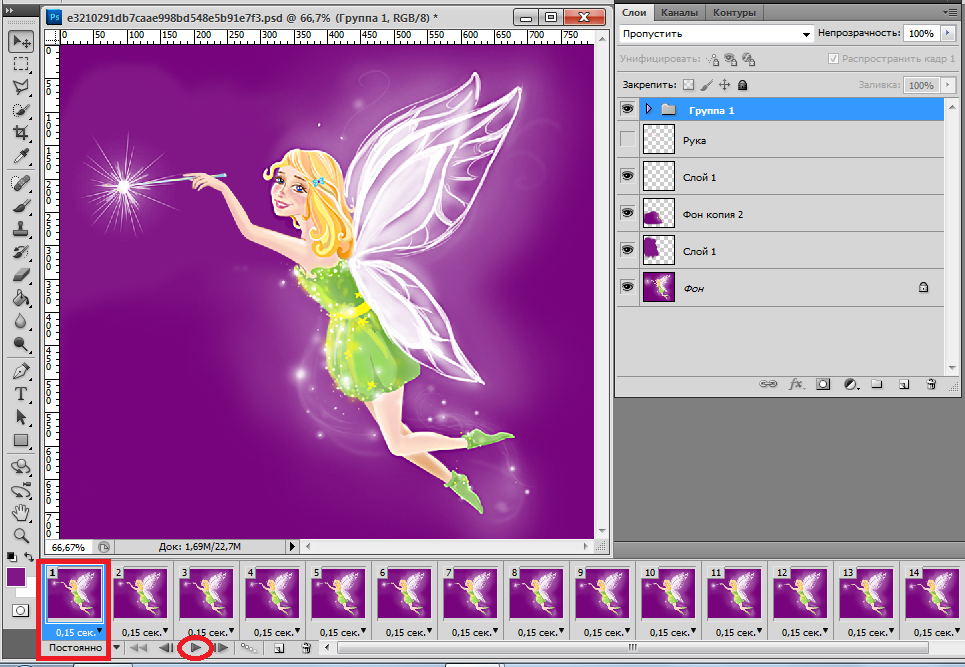The width and height of the screenshot is (965, 667).
Task: Hide the Фон копия 2 layer
Action: [628, 213]
